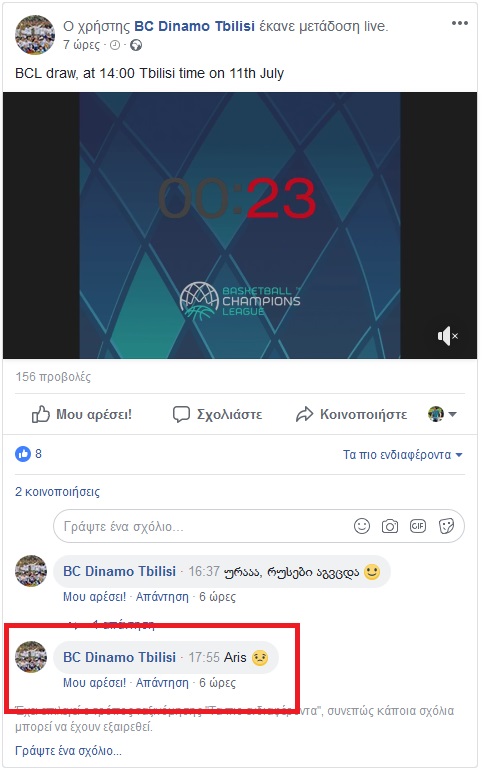490x775 pixels.
Task: Expand the Τα πιο ενδιαφέροντα sort dropdown
Action: pos(402,455)
